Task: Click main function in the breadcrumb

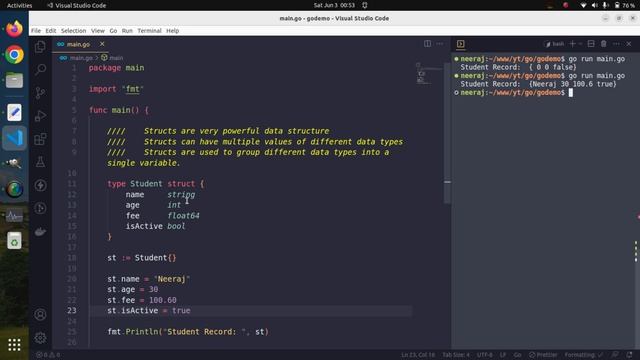Action: [x=112, y=58]
